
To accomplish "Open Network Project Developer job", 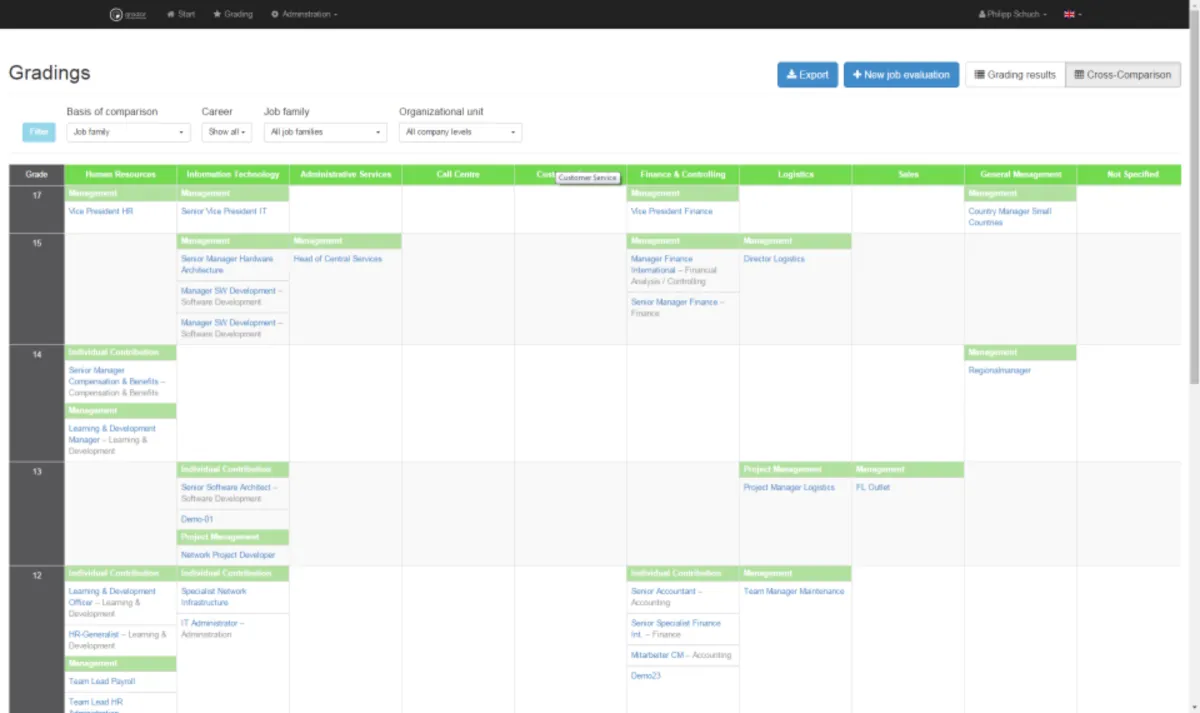I will tap(228, 555).
